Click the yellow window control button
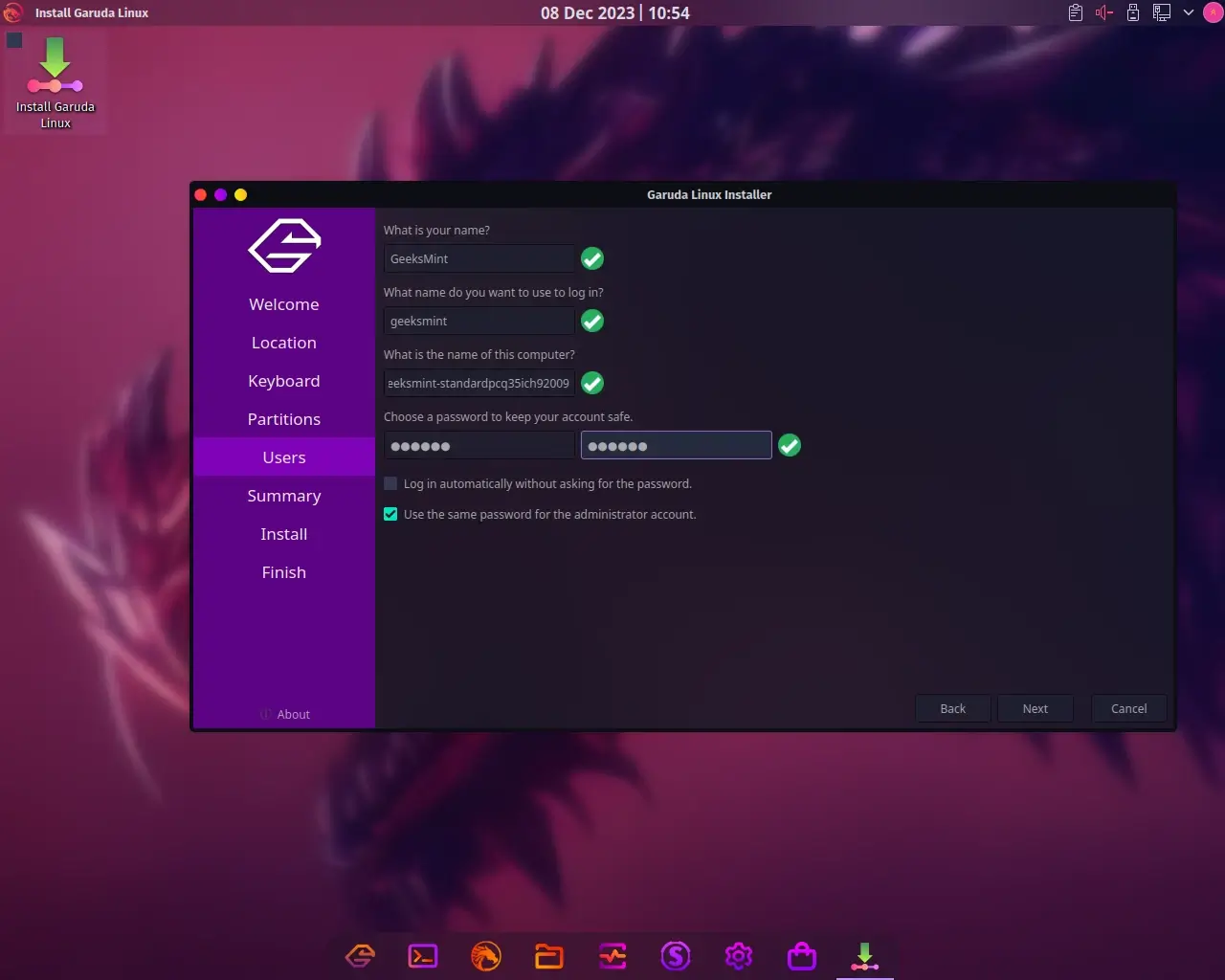 click(241, 194)
